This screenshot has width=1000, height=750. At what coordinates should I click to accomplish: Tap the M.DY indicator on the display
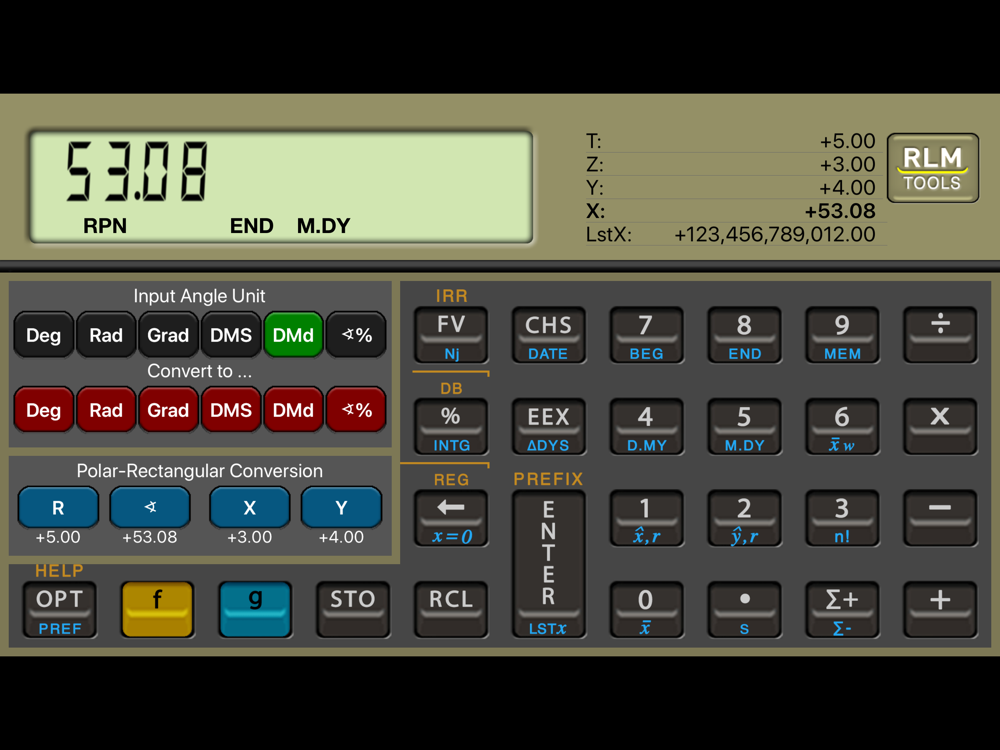(x=323, y=226)
